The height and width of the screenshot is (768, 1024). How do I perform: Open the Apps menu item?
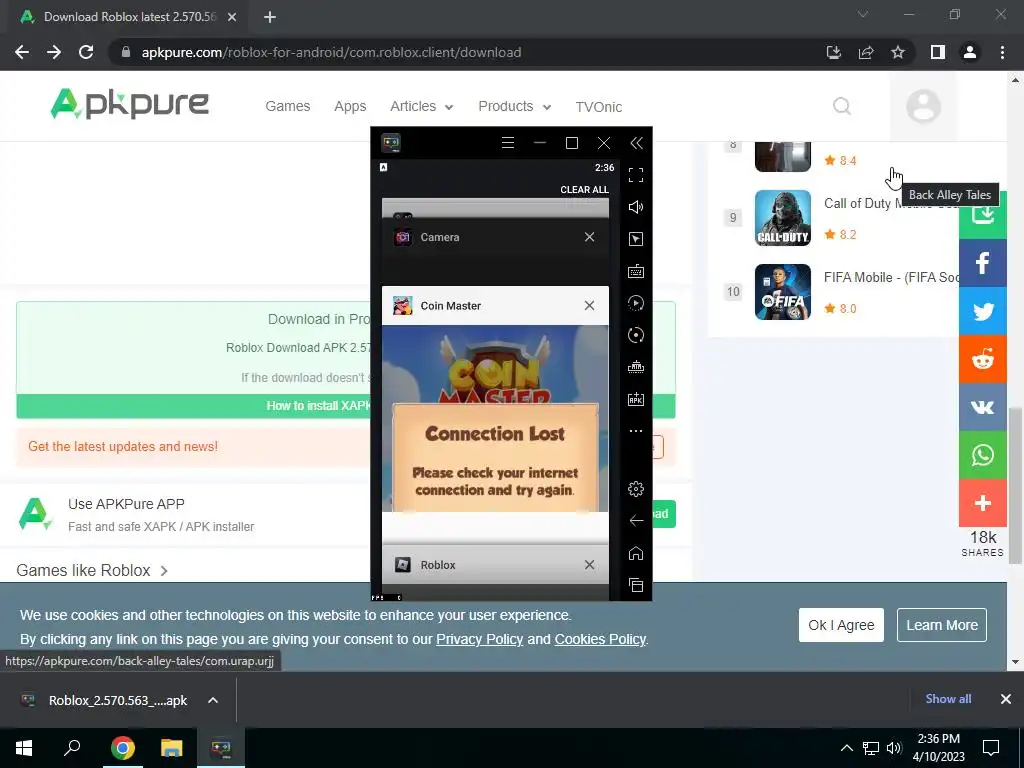tap(350, 106)
